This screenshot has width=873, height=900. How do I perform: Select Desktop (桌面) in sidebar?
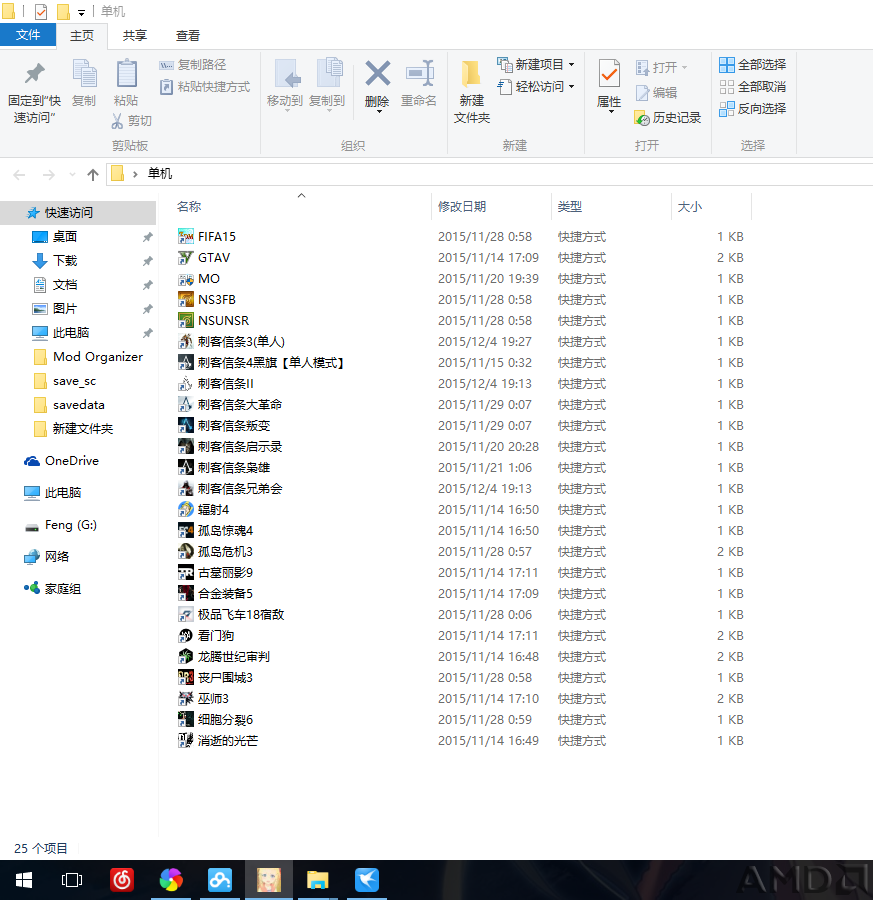pyautogui.click(x=65, y=236)
